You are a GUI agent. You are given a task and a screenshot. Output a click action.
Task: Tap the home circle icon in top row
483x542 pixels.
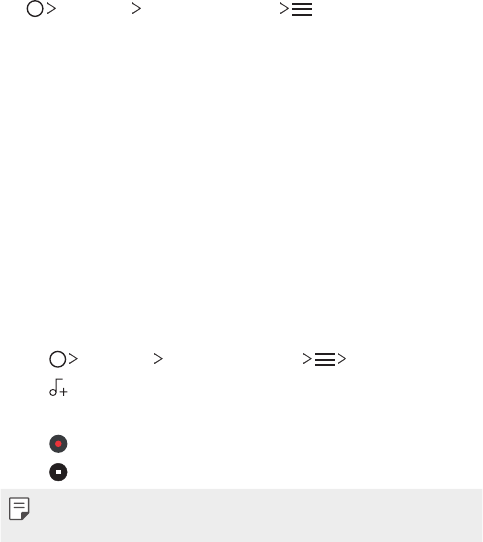pos(35,9)
